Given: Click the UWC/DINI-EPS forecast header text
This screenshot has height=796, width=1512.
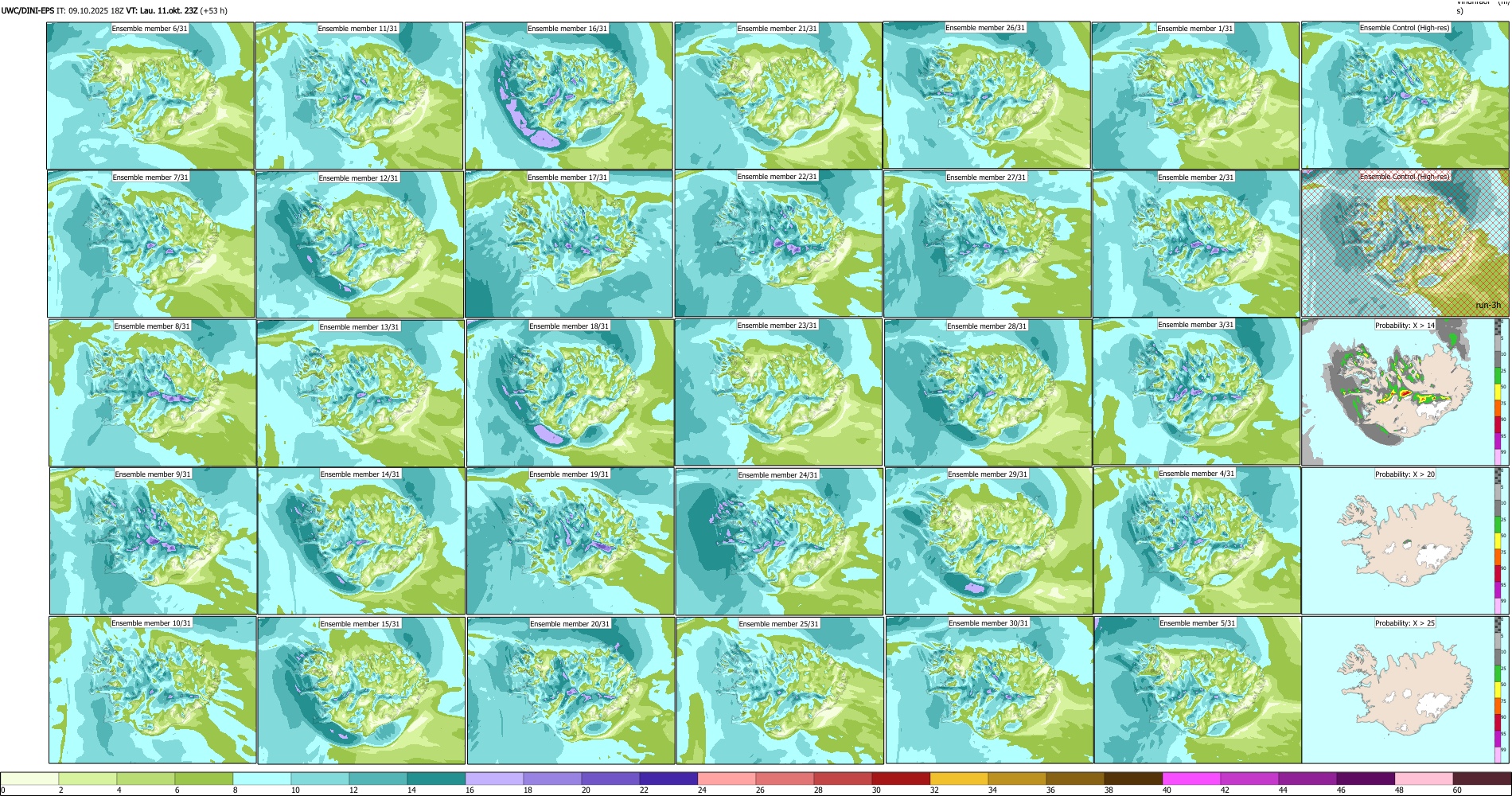Looking at the screenshot, I should [114, 11].
